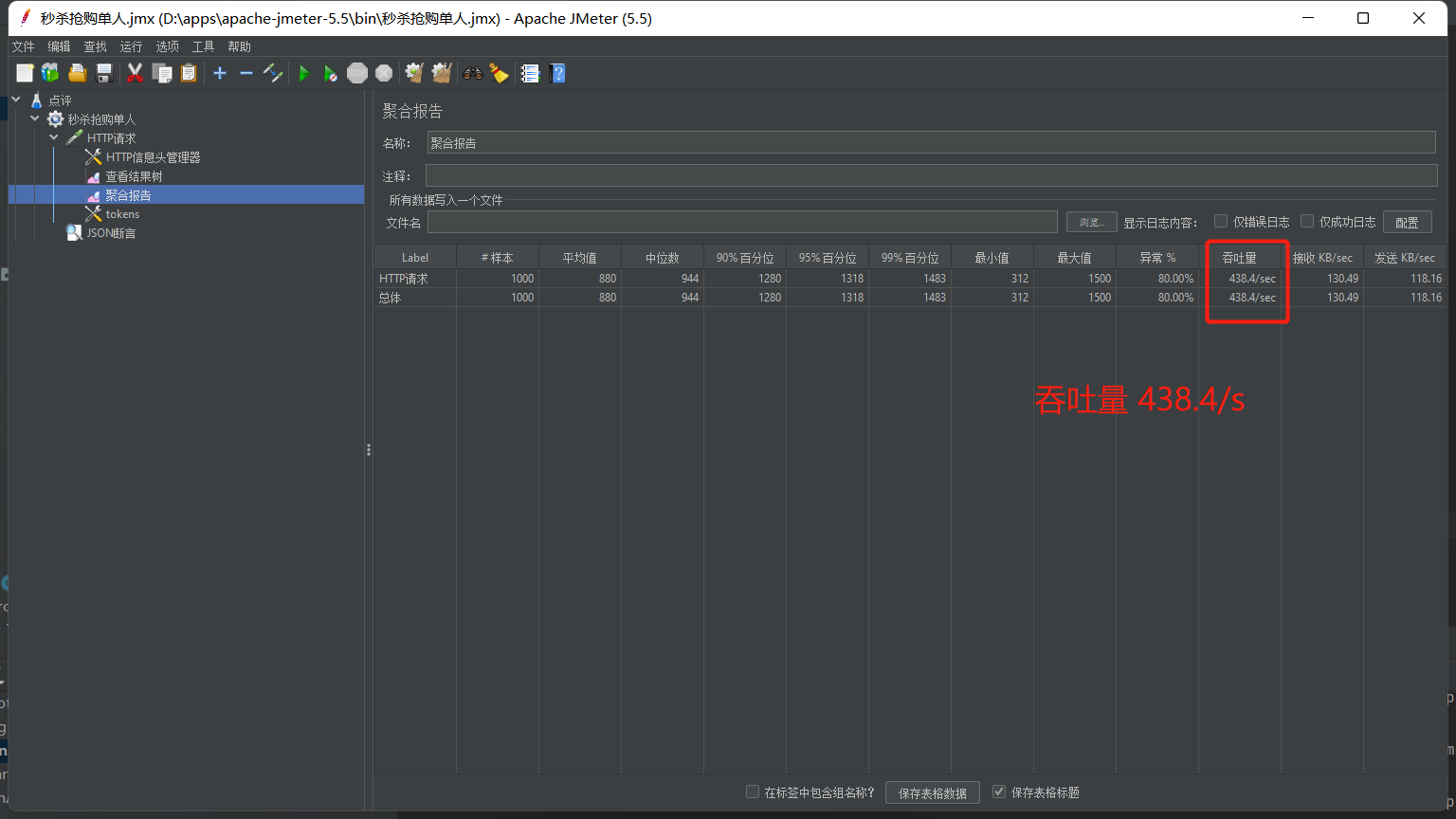1456x819 pixels.
Task: Save the test plan with floppy icon
Action: tap(104, 73)
